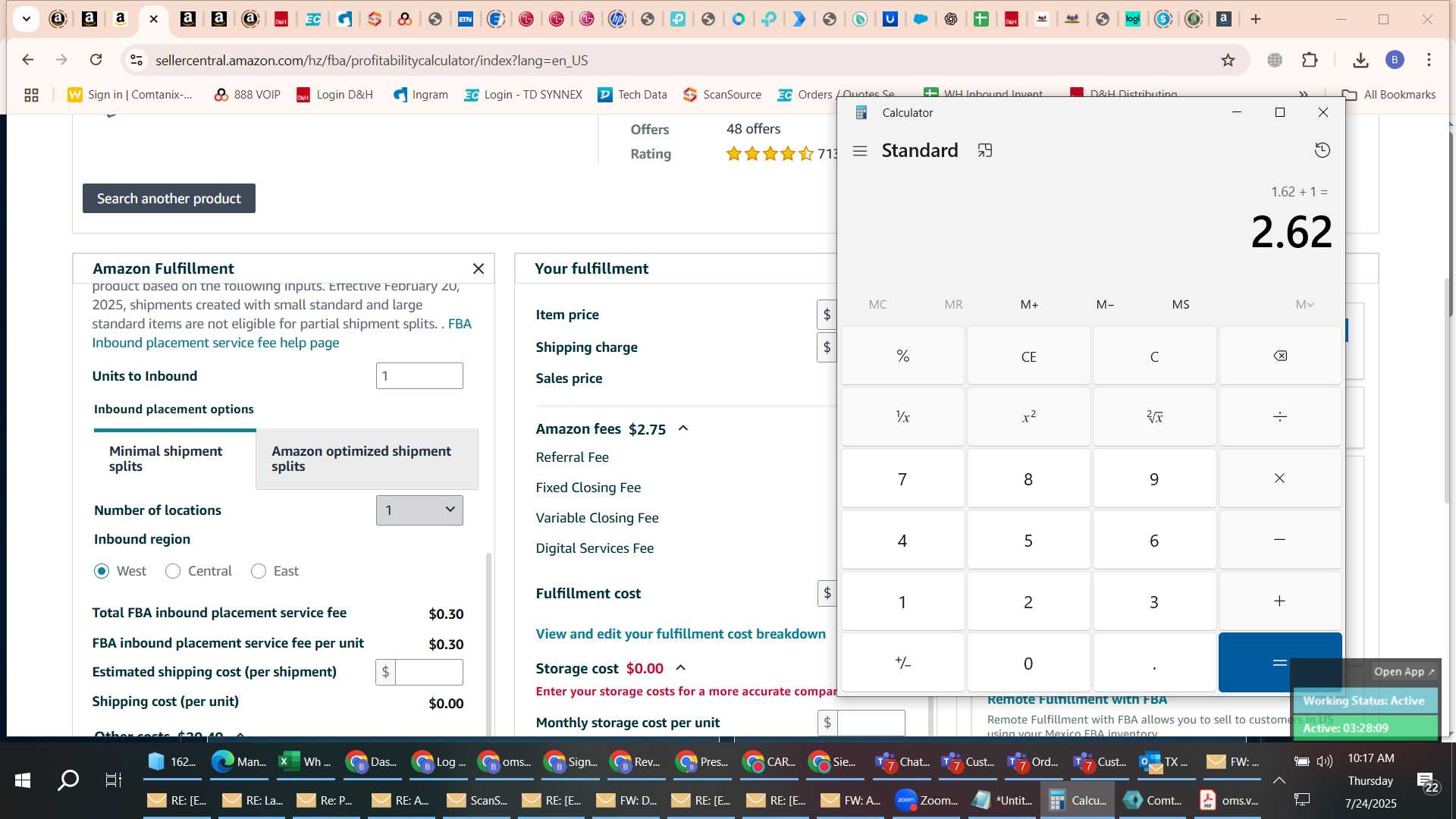Close the Amazon Fulfillment panel X
The width and height of the screenshot is (1456, 819).
(x=478, y=268)
